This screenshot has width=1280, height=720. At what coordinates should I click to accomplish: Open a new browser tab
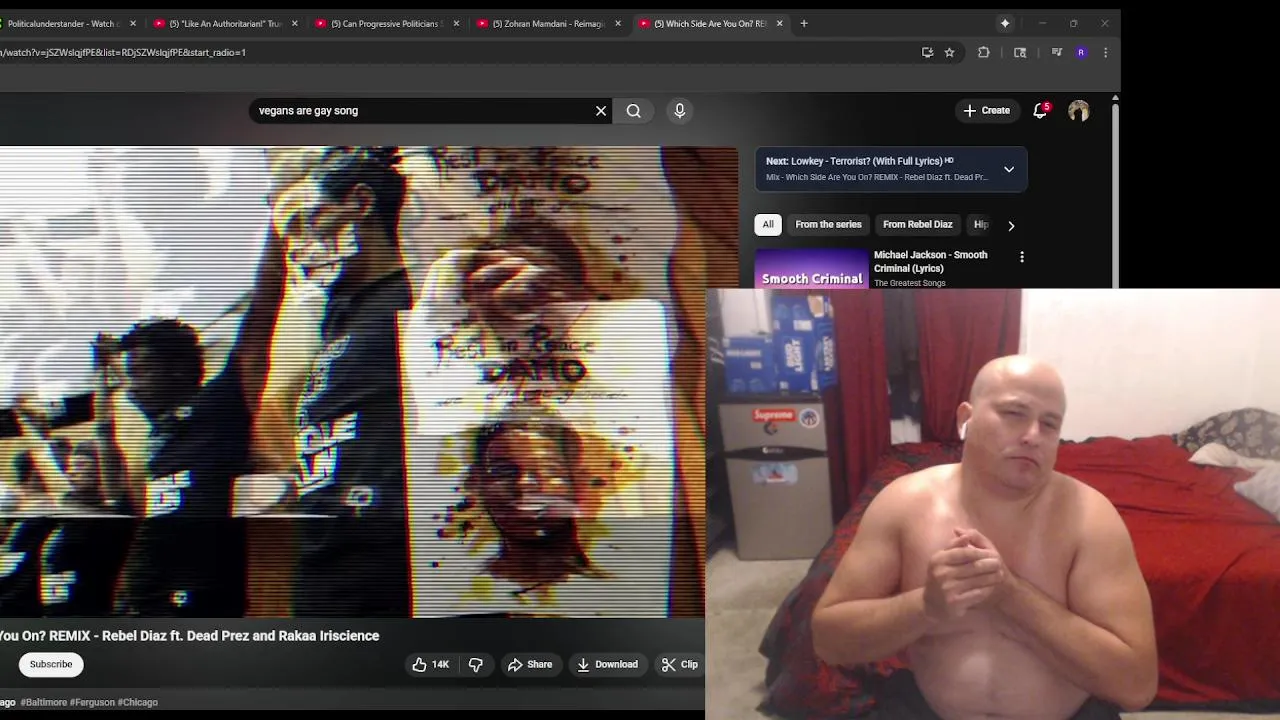pyautogui.click(x=804, y=23)
